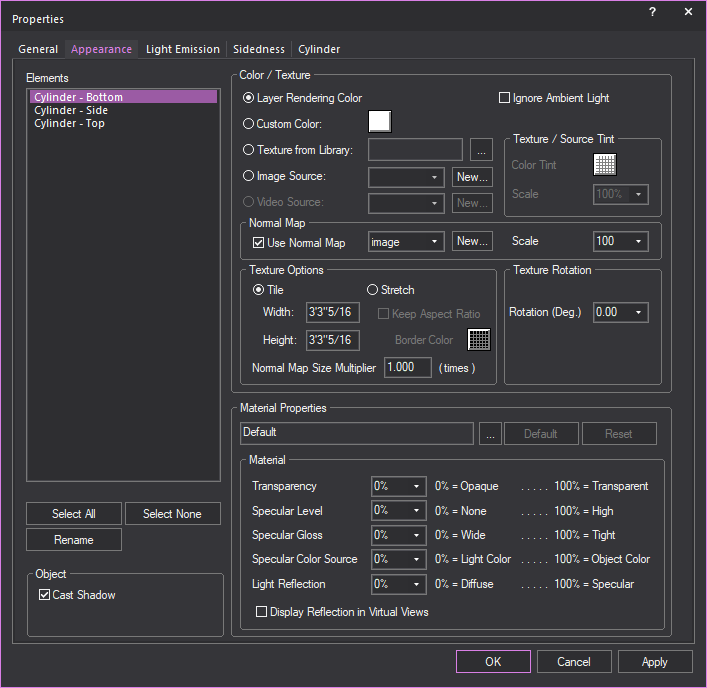Click the white Custom Color swatch
Viewport: 707px width, 688px height.
(380, 122)
